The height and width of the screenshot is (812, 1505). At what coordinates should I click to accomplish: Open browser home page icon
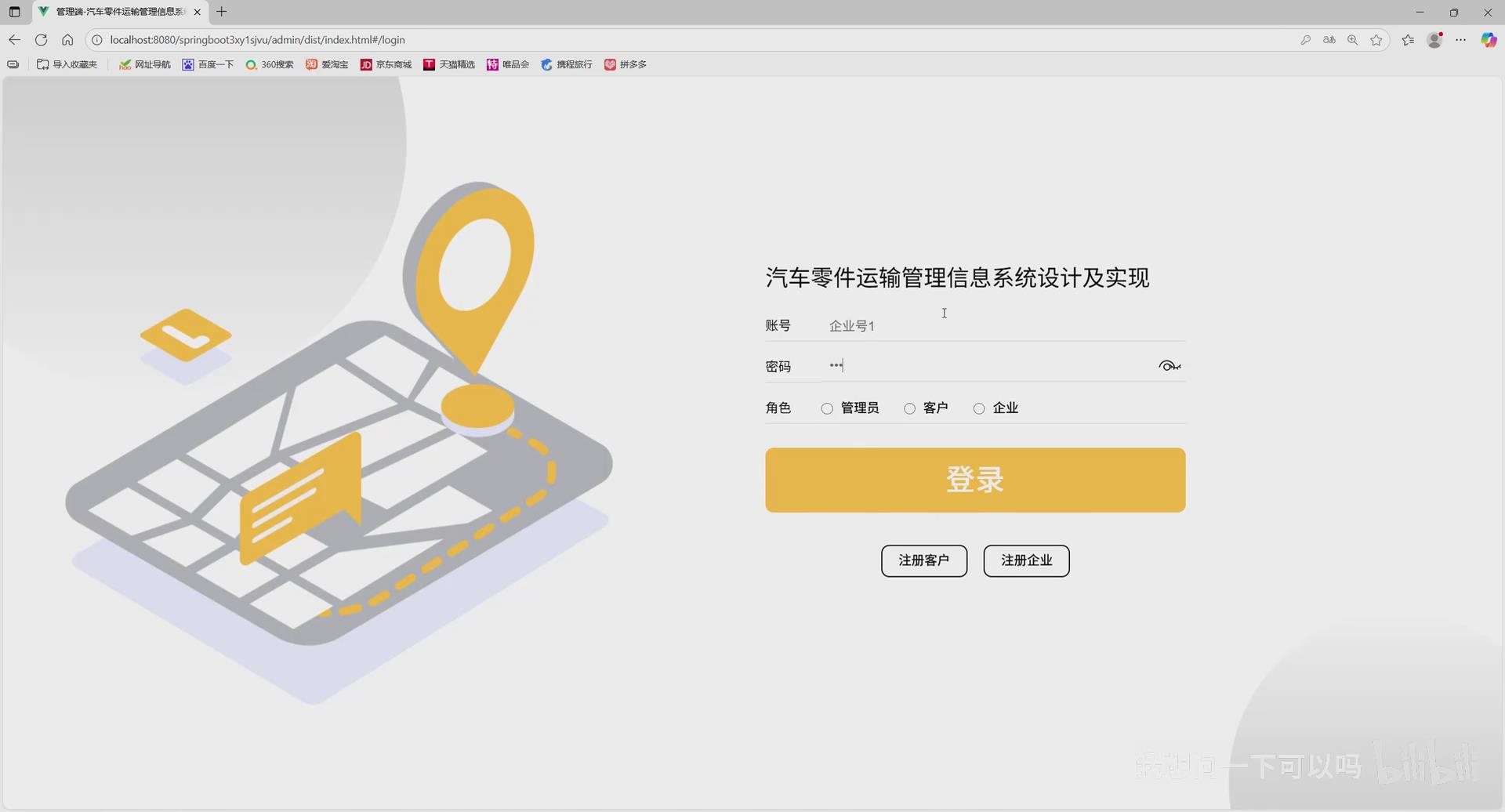click(x=67, y=40)
